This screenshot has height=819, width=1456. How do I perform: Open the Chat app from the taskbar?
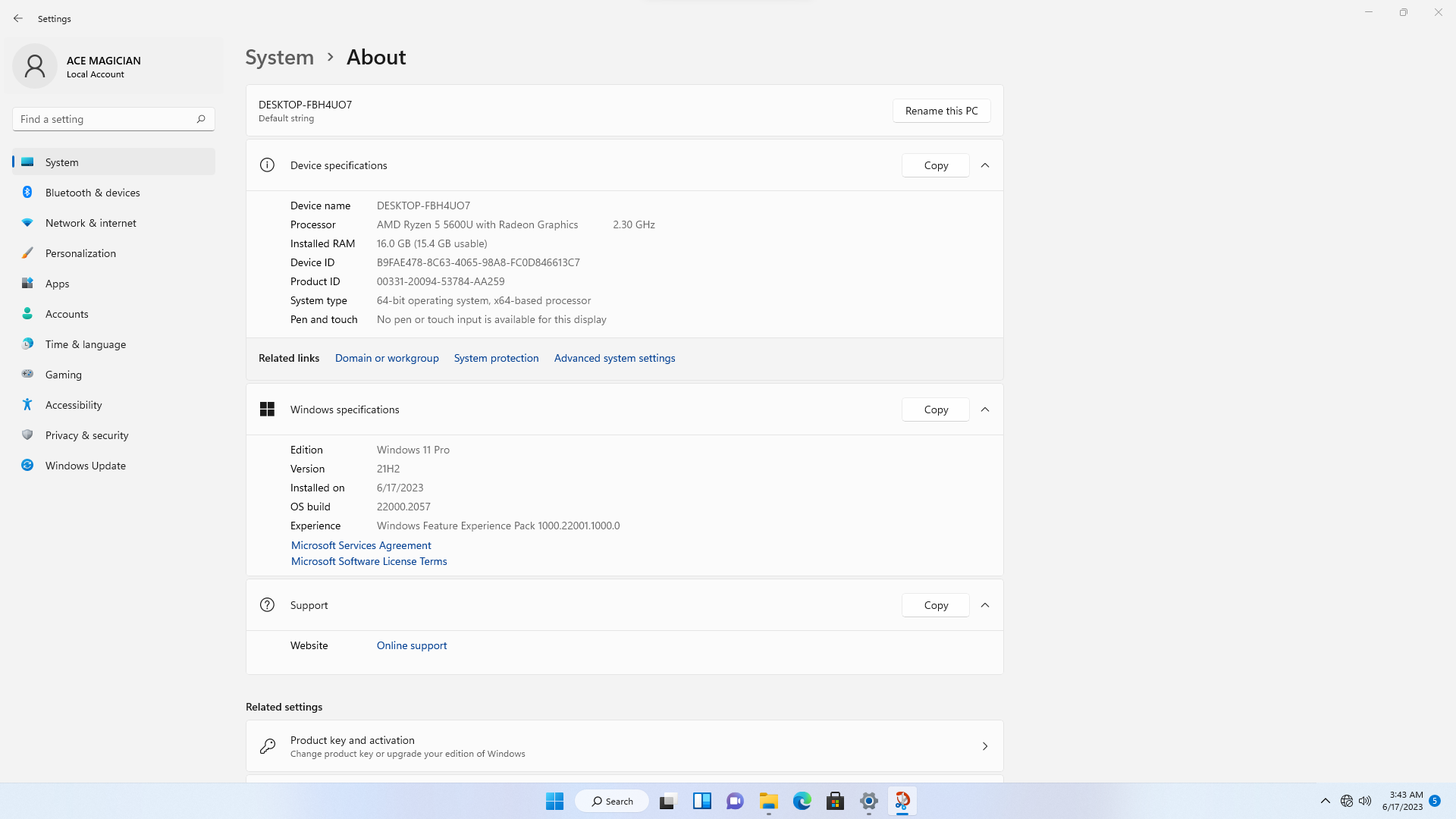point(735,801)
